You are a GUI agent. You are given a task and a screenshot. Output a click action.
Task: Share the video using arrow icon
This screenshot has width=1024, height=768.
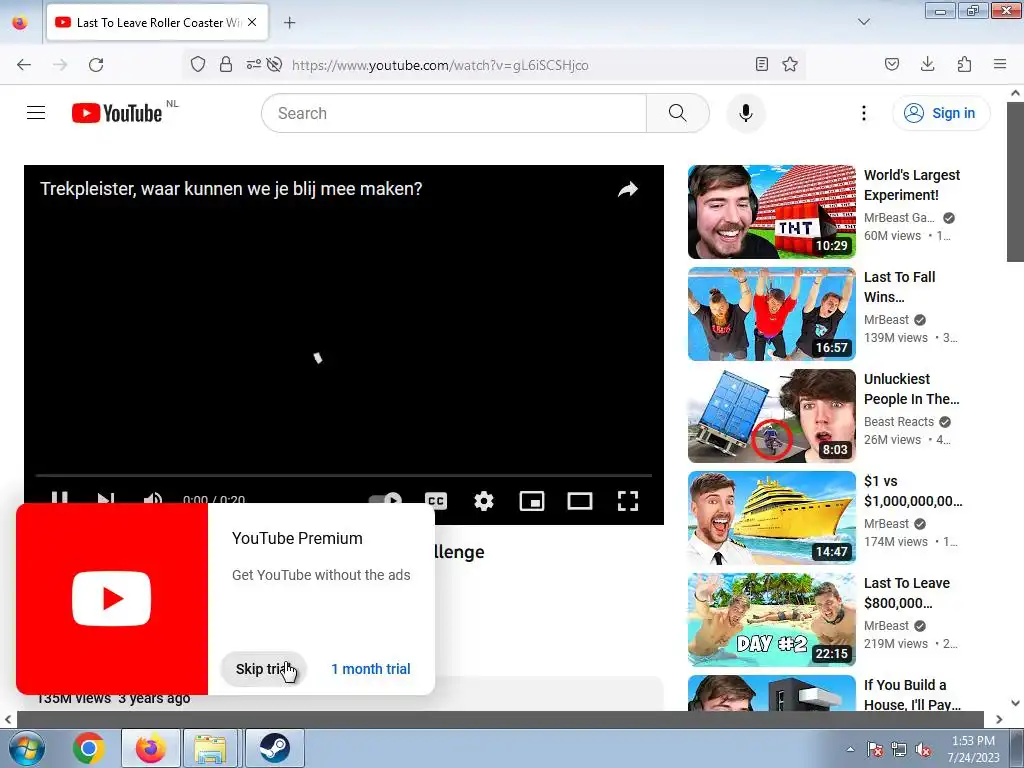628,189
